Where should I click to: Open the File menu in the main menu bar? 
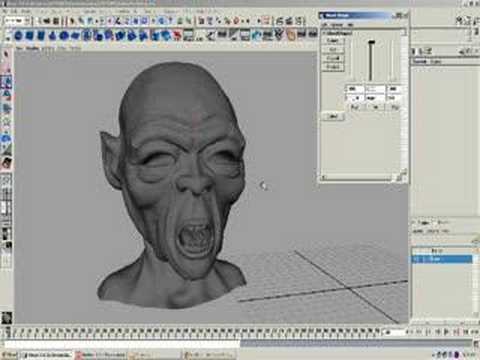[5, 11]
